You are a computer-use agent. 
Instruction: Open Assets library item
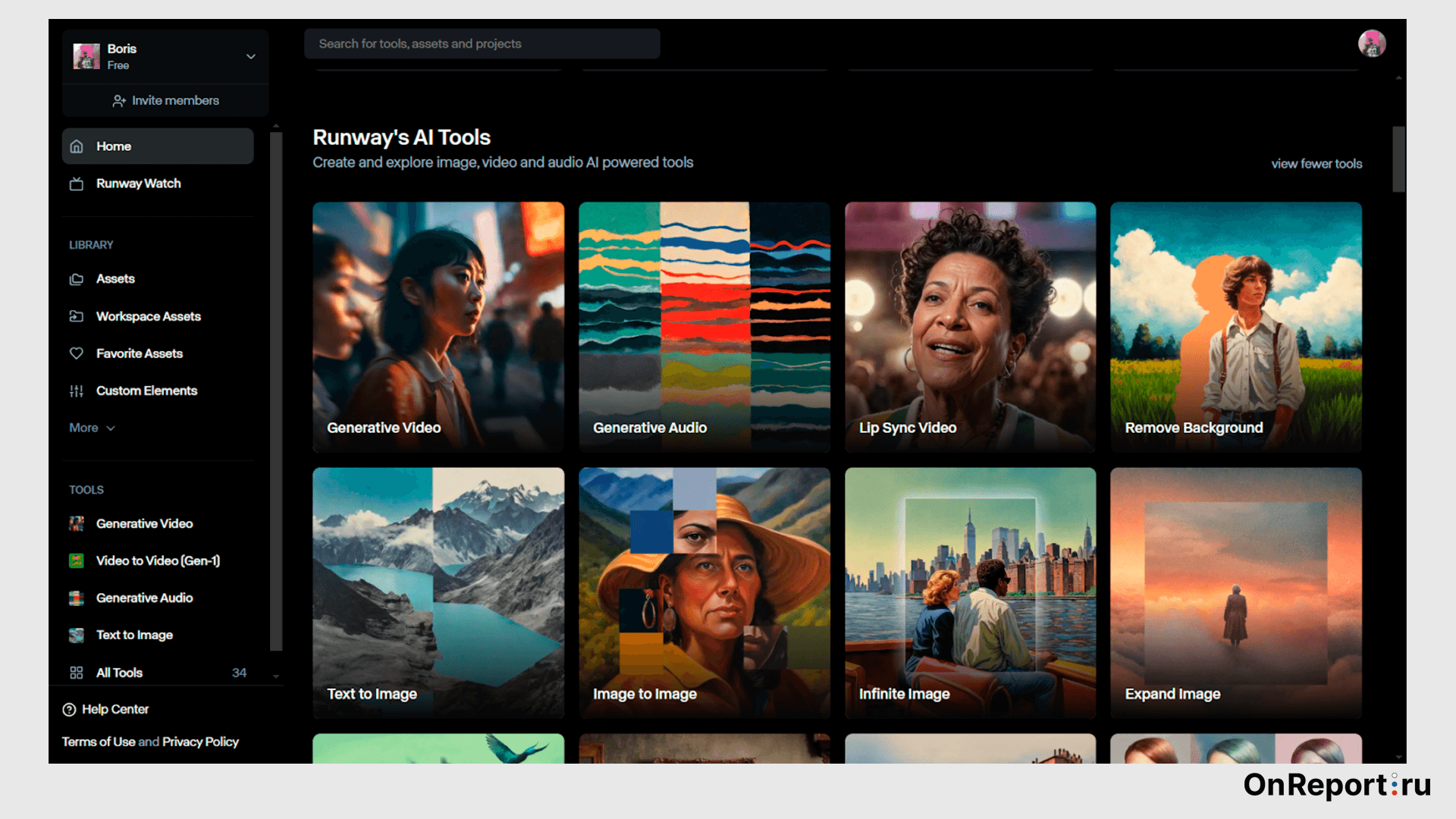pos(158,279)
